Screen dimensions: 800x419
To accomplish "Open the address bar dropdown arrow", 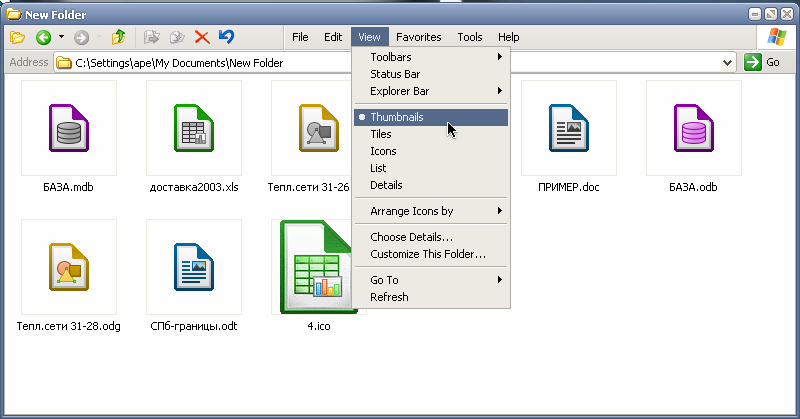I will pos(727,63).
